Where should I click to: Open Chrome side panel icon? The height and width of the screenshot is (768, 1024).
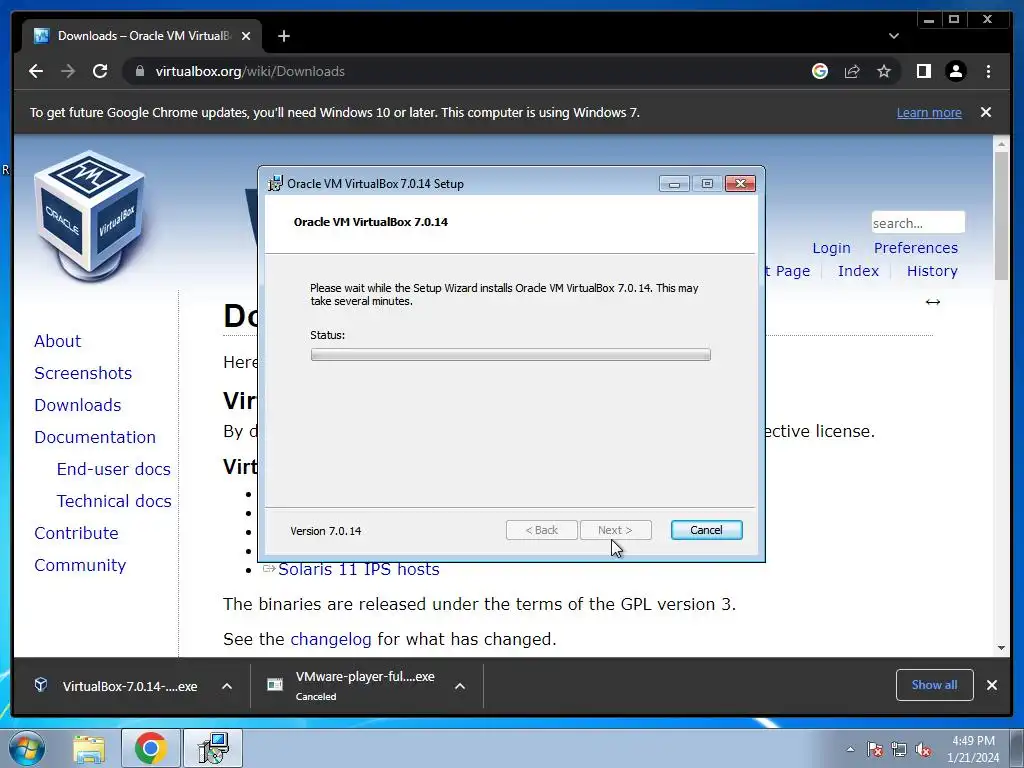[923, 71]
